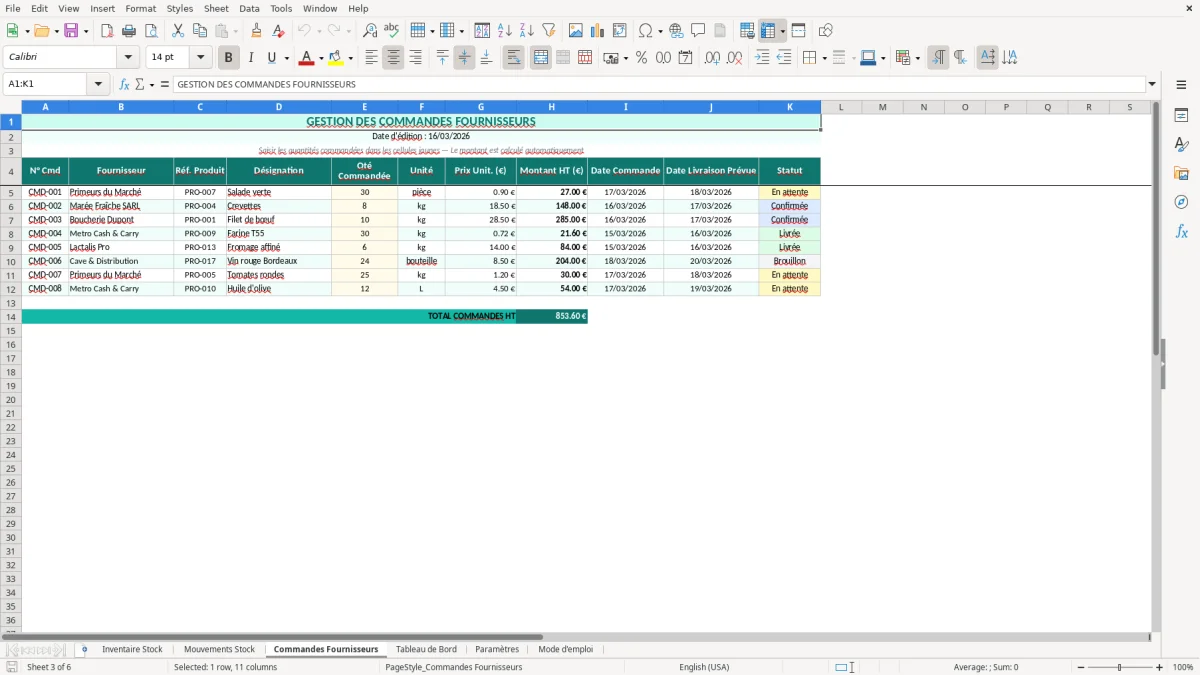
Task: Cut the selected cells
Action: click(177, 31)
